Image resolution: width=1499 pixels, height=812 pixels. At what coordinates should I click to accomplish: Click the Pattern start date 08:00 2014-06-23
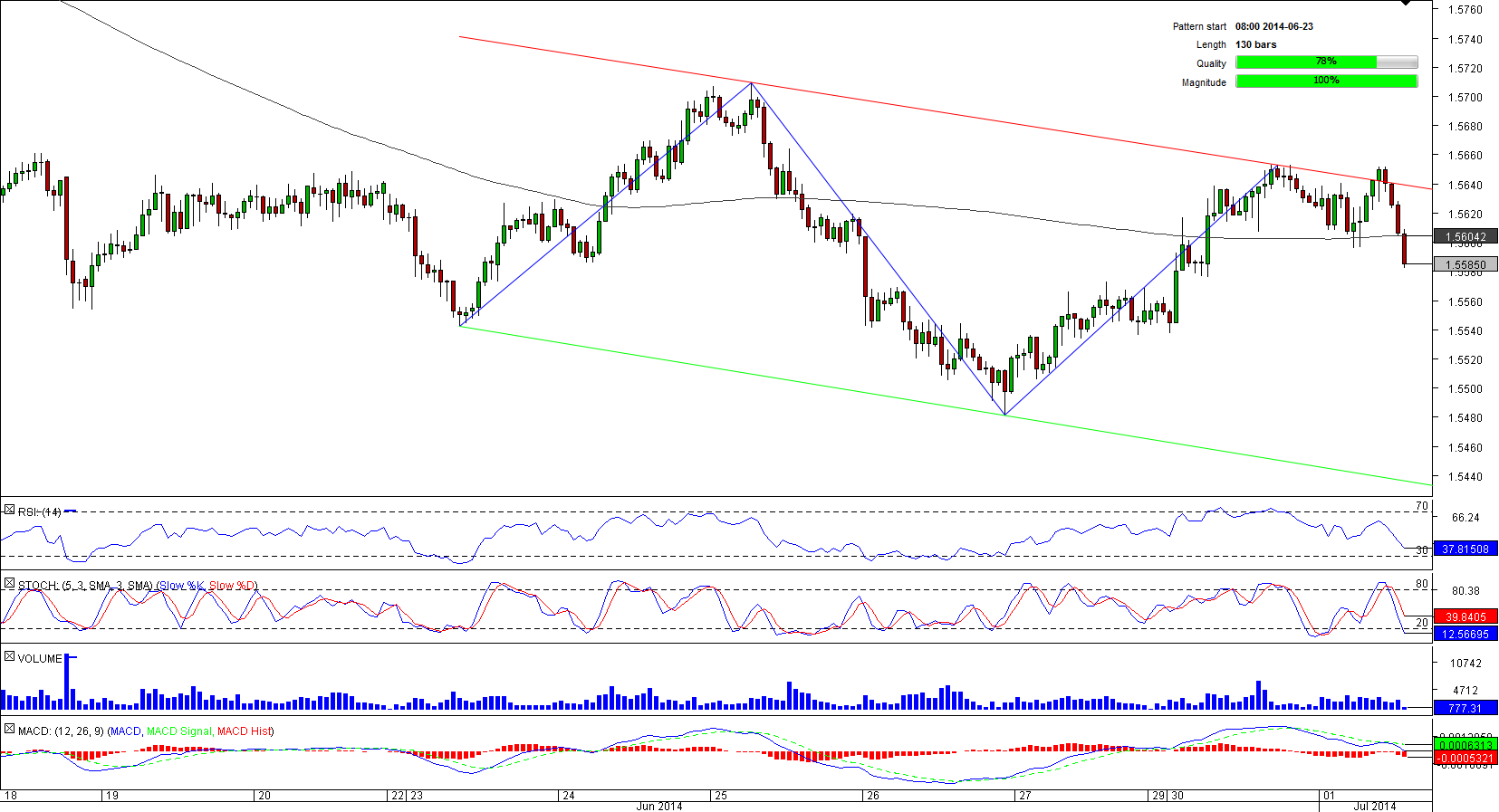pos(1273,26)
